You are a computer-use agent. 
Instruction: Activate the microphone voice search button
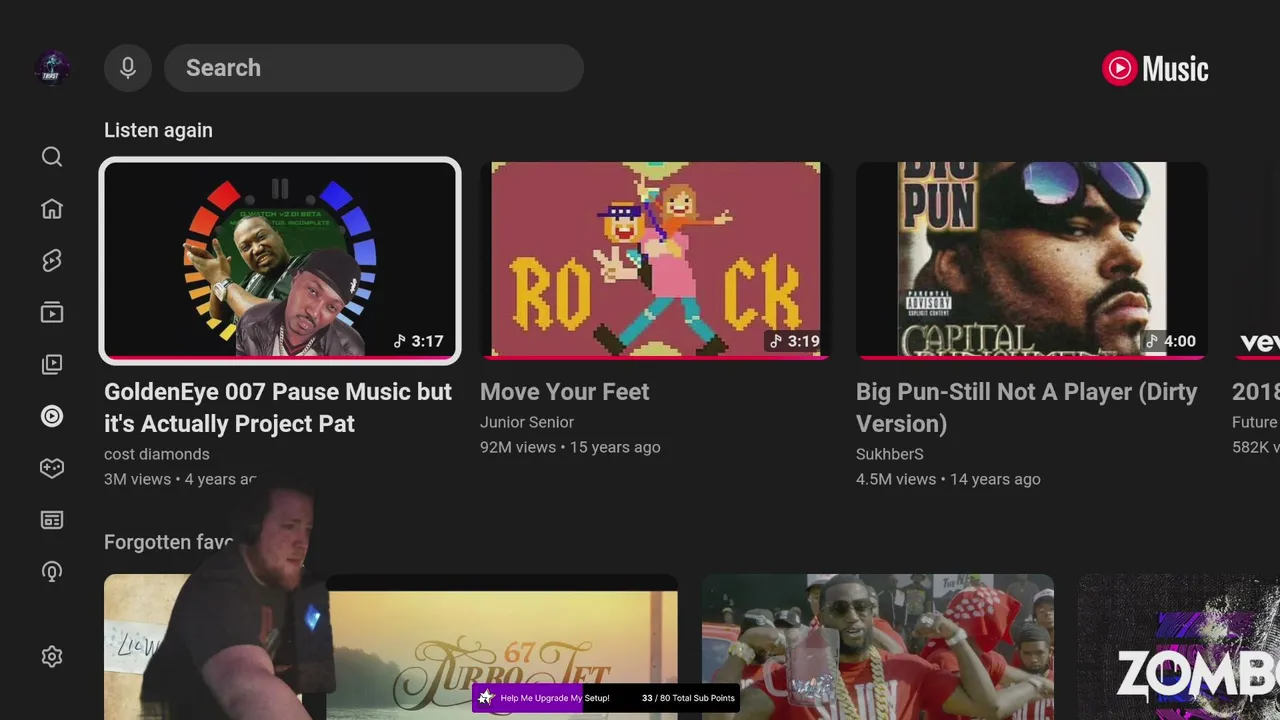tap(128, 68)
